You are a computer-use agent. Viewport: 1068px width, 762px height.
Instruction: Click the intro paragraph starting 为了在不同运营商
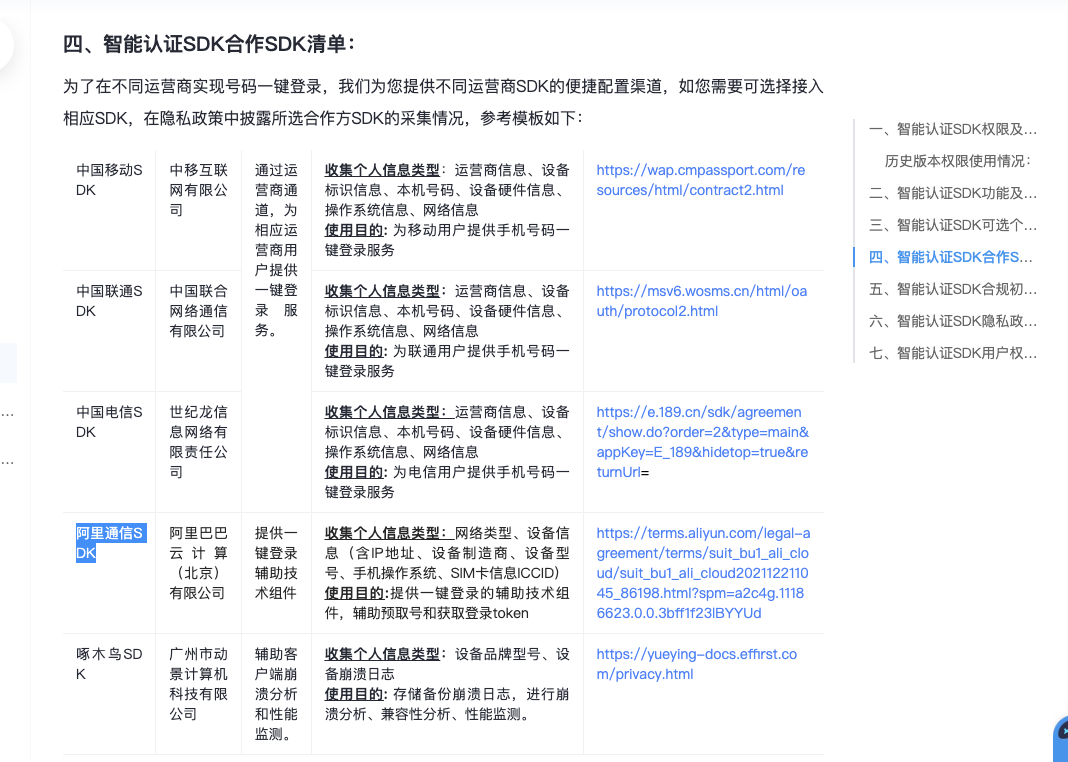point(443,102)
